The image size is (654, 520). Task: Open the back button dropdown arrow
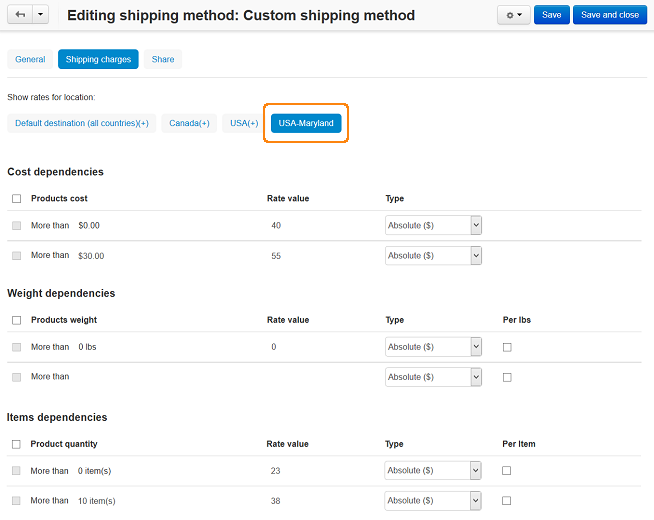click(40, 15)
